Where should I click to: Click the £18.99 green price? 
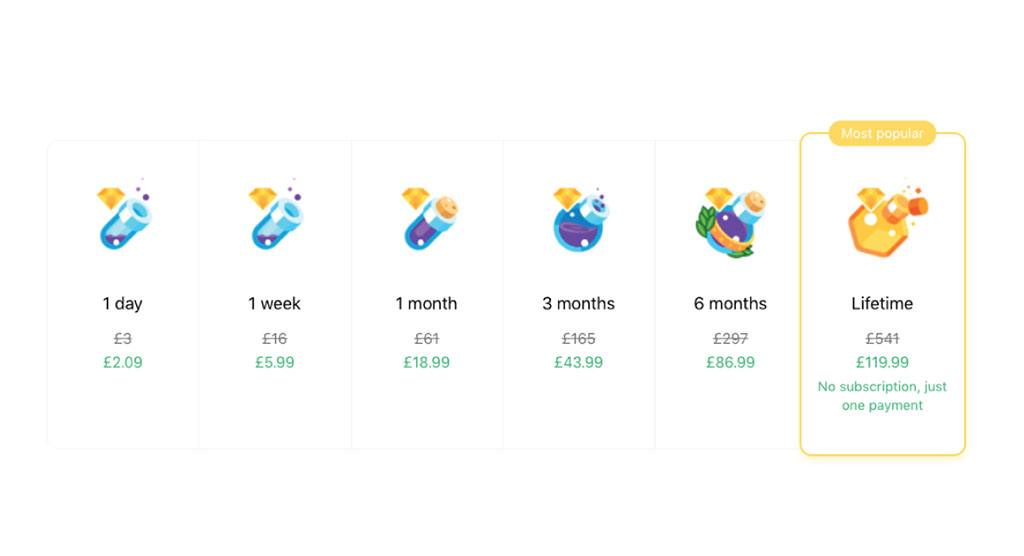click(x=426, y=363)
